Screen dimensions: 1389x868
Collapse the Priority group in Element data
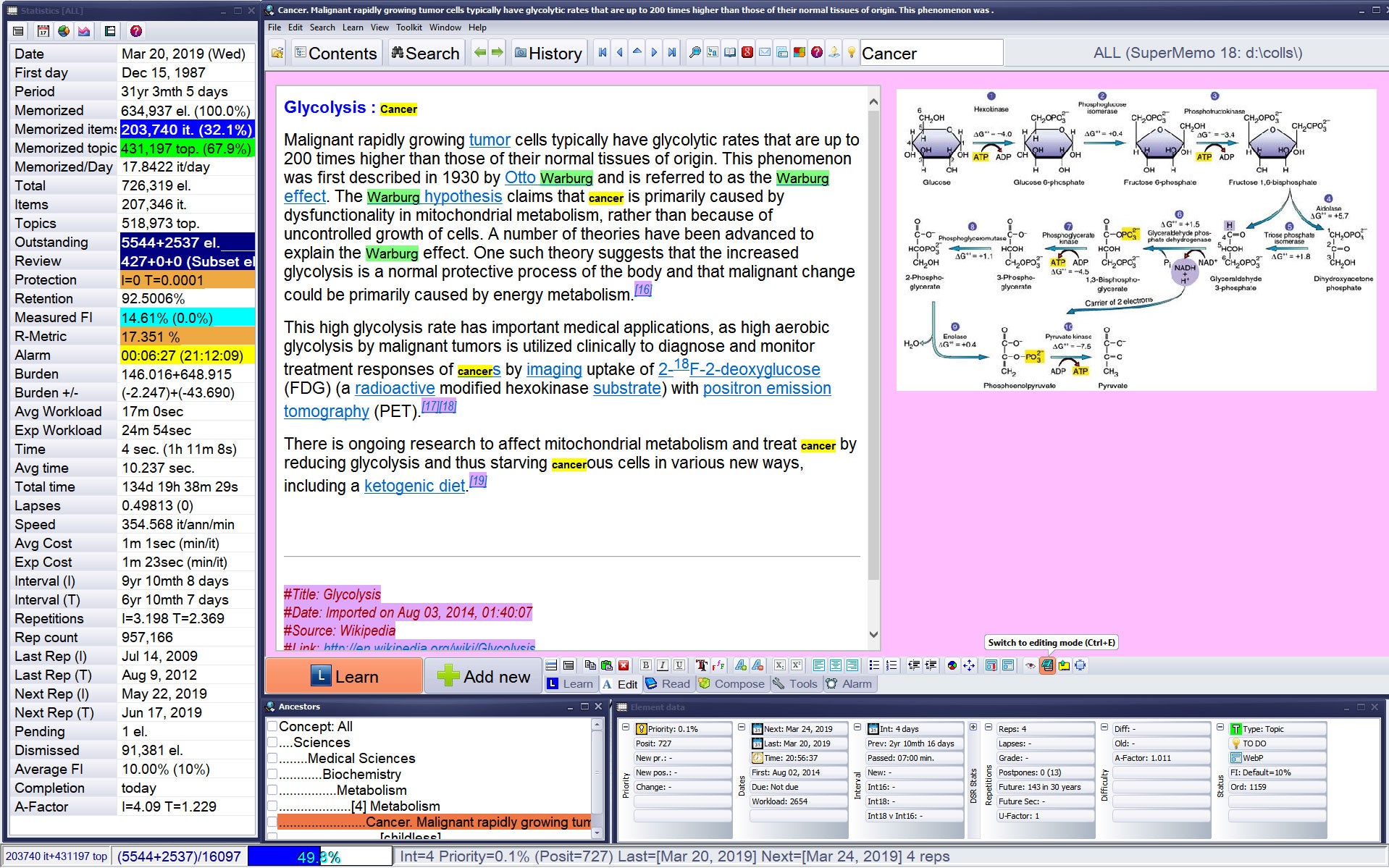626,727
